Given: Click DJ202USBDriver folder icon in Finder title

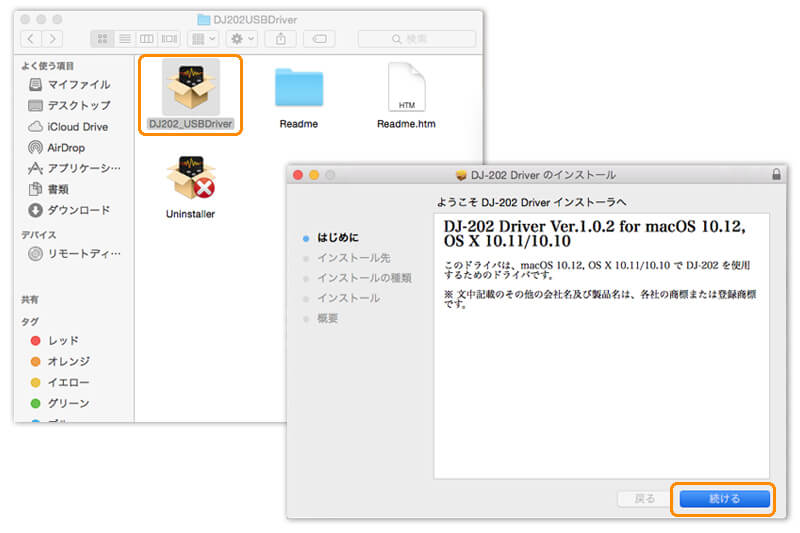Looking at the screenshot, I should pos(204,20).
